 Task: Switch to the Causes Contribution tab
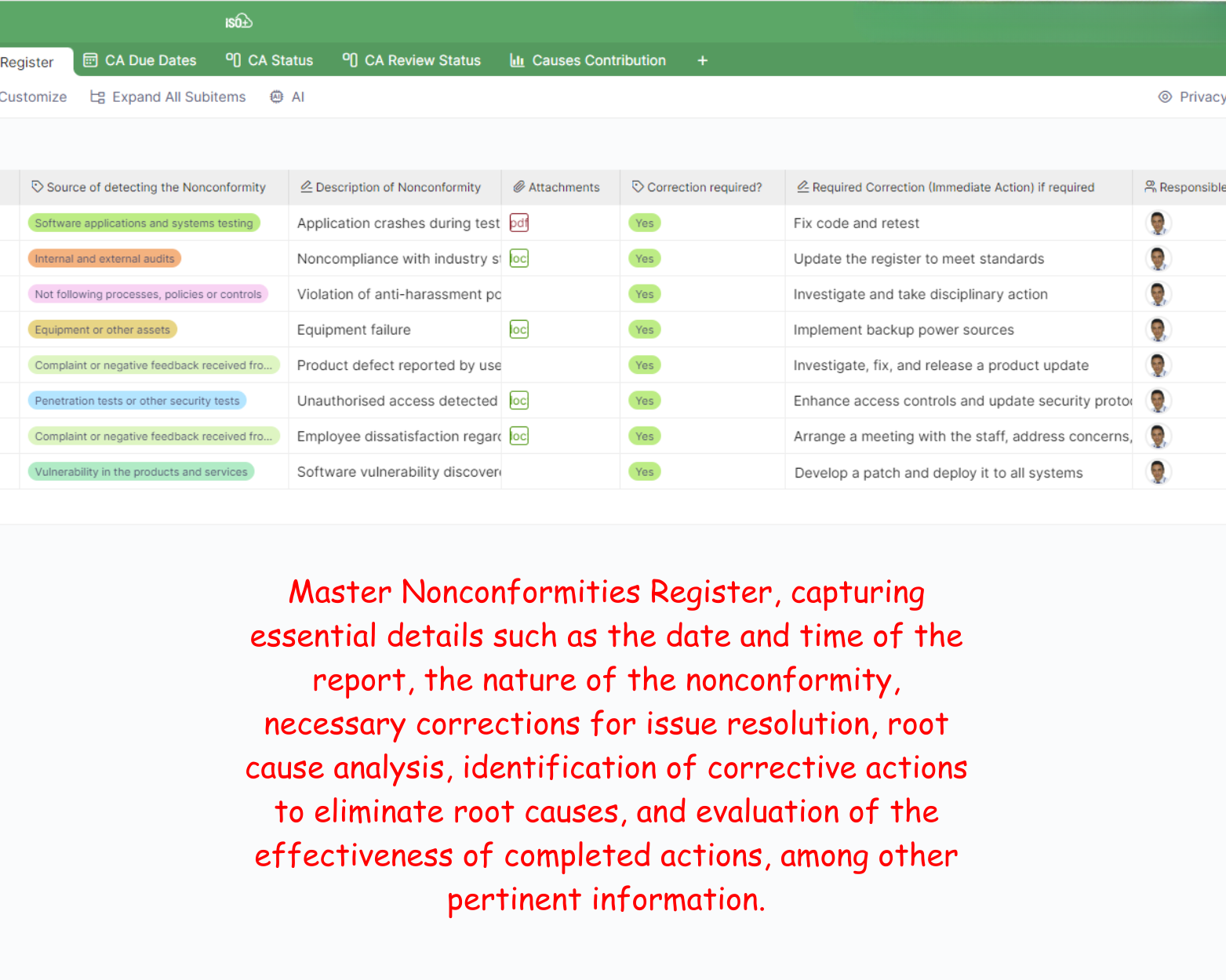pyautogui.click(x=588, y=60)
